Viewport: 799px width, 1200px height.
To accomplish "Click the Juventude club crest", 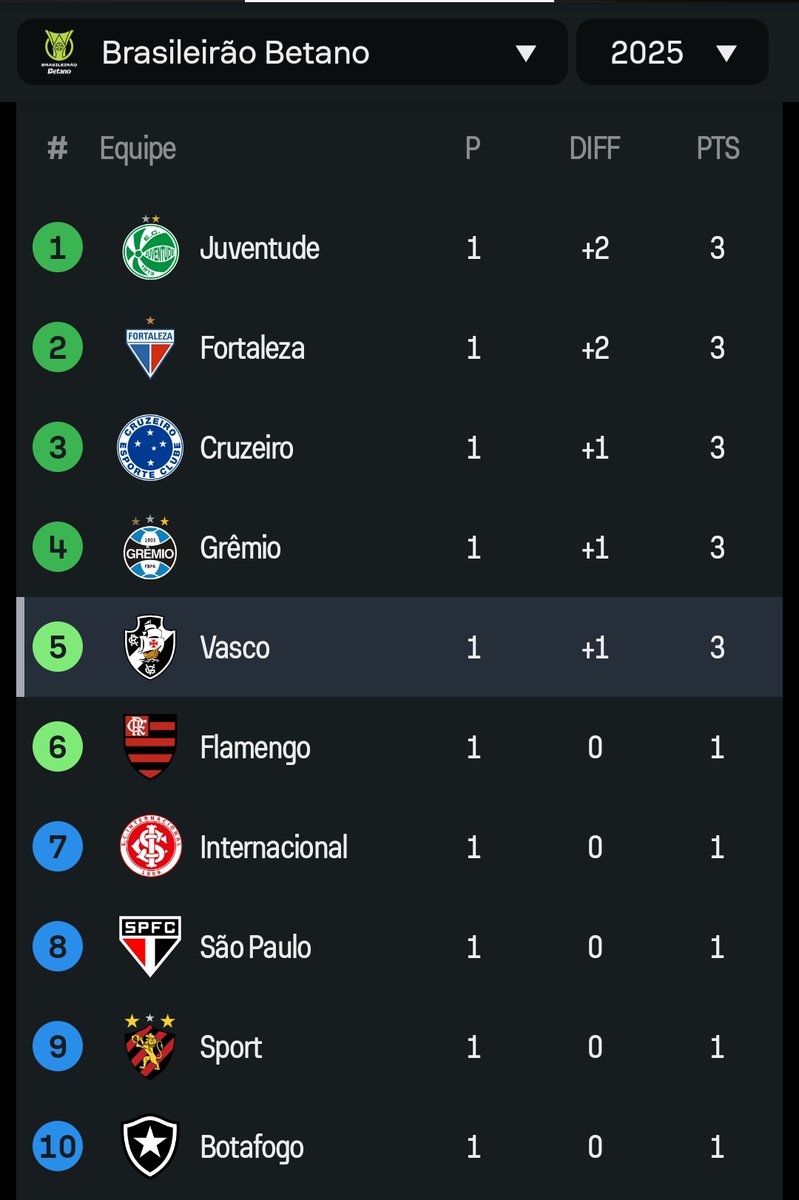I will [150, 249].
